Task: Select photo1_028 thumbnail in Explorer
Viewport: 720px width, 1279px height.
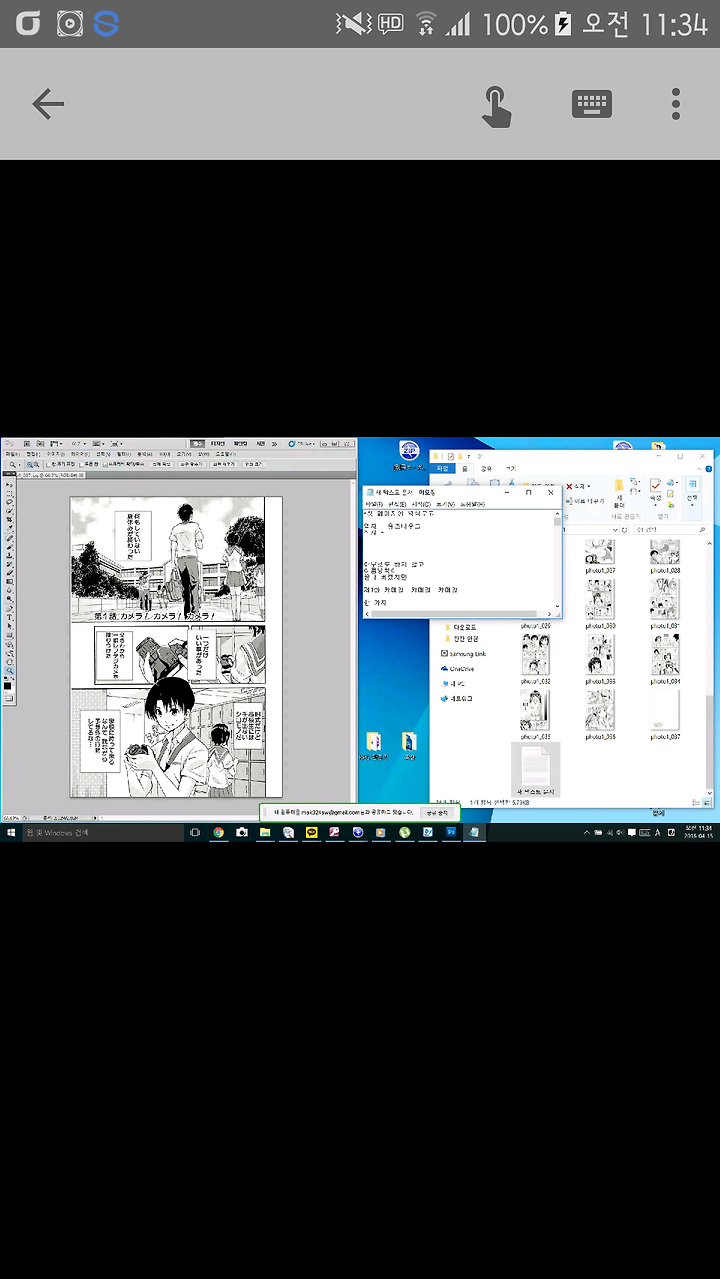Action: pos(665,554)
